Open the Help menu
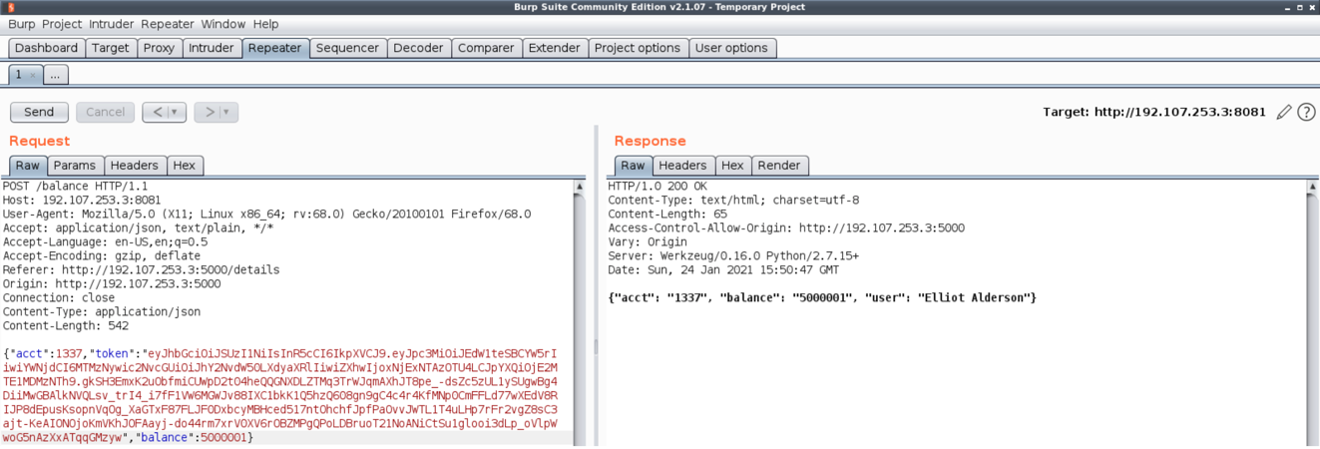Image resolution: width=1320 pixels, height=449 pixels. pyautogui.click(x=266, y=24)
